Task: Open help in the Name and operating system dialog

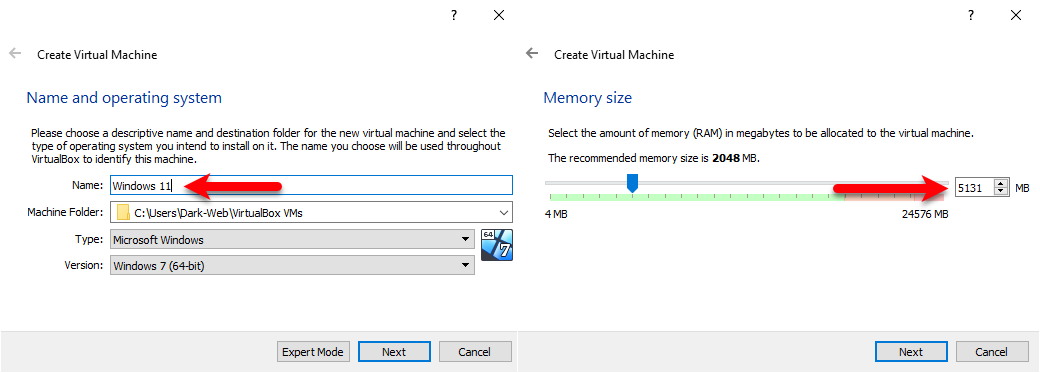Action: [454, 15]
